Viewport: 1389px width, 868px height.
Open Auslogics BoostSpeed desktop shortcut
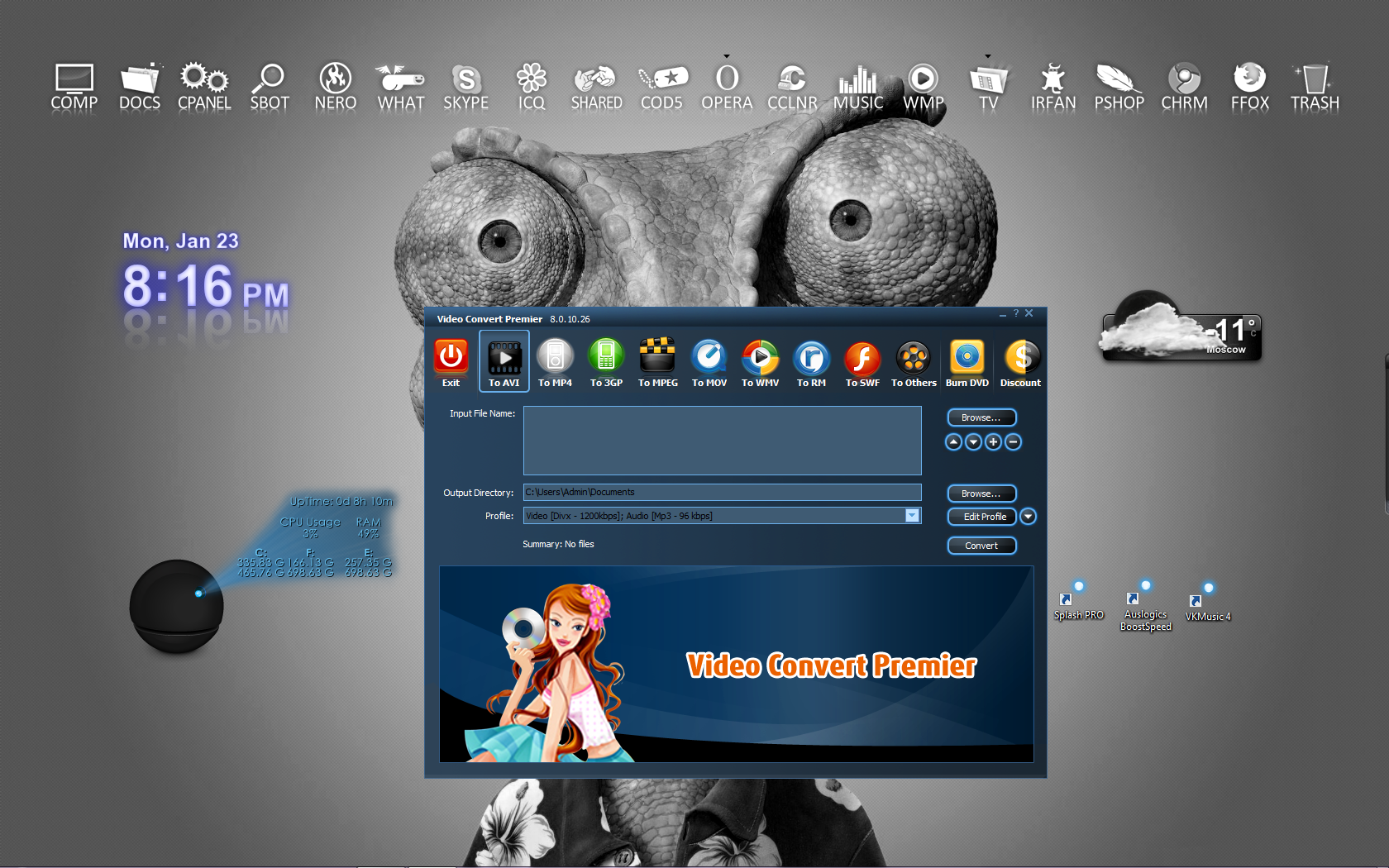(1145, 608)
